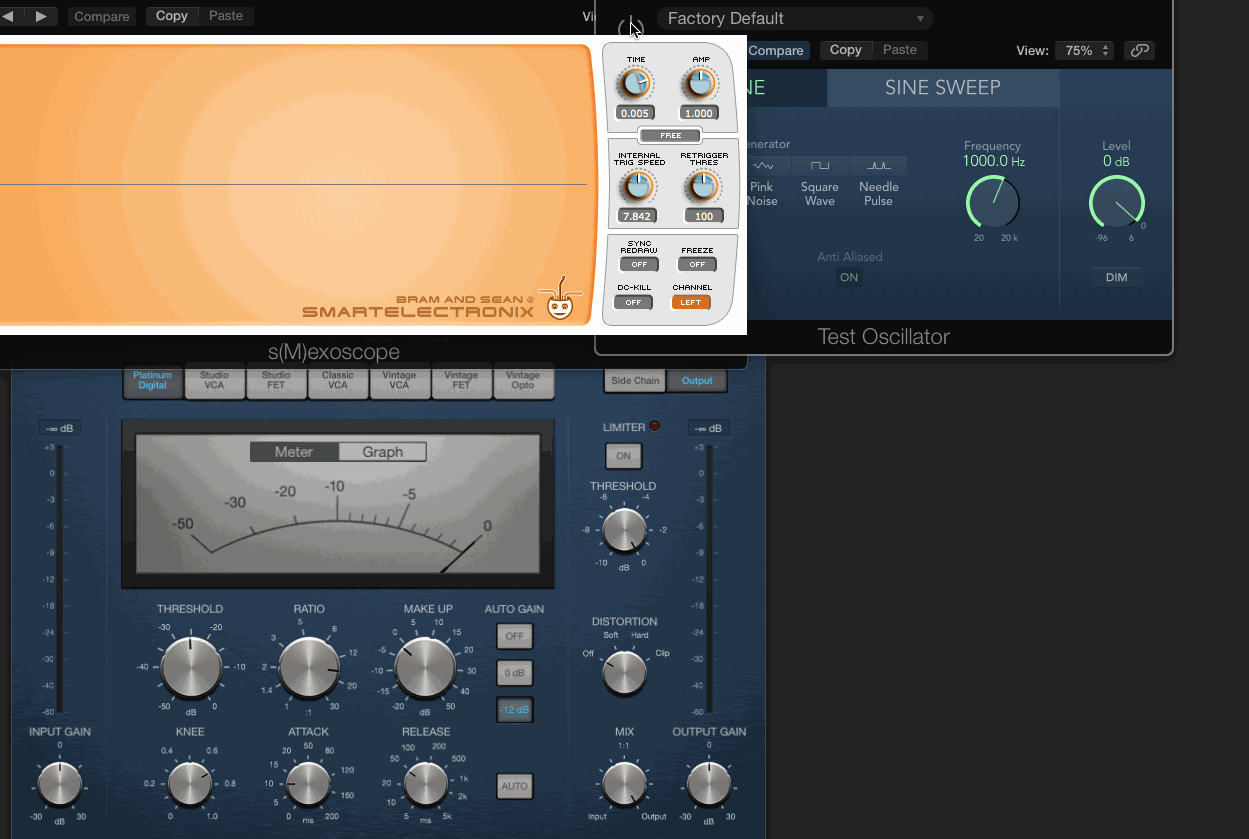The height and width of the screenshot is (839, 1249).
Task: Toggle the DC-Kill OFF button
Action: [633, 302]
